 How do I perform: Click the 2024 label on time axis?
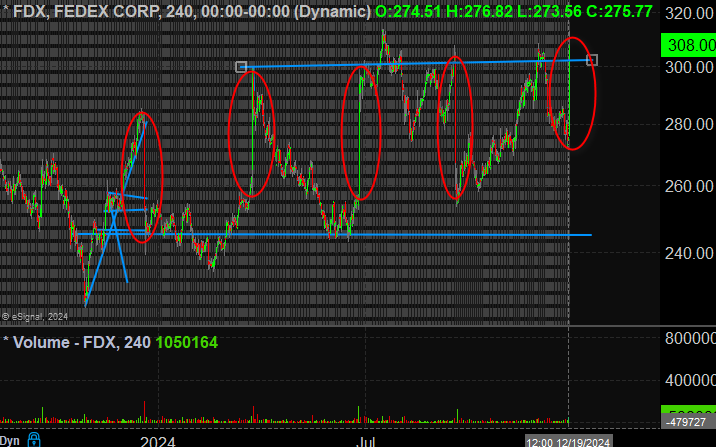click(158, 442)
